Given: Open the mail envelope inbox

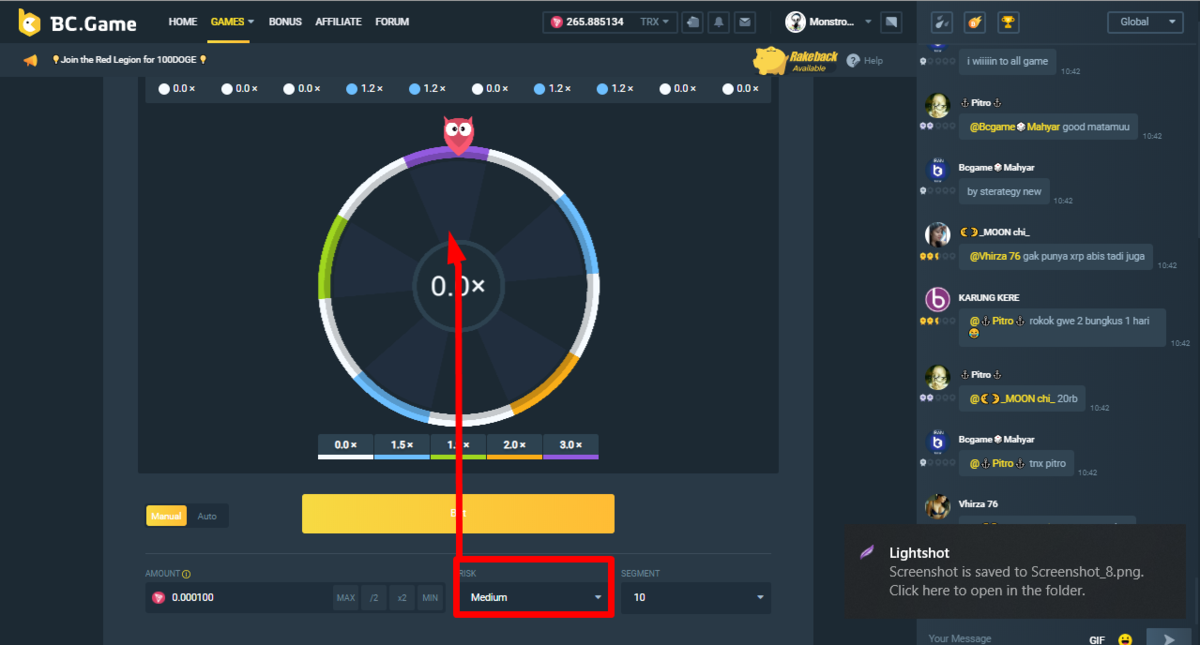Looking at the screenshot, I should 744,22.
